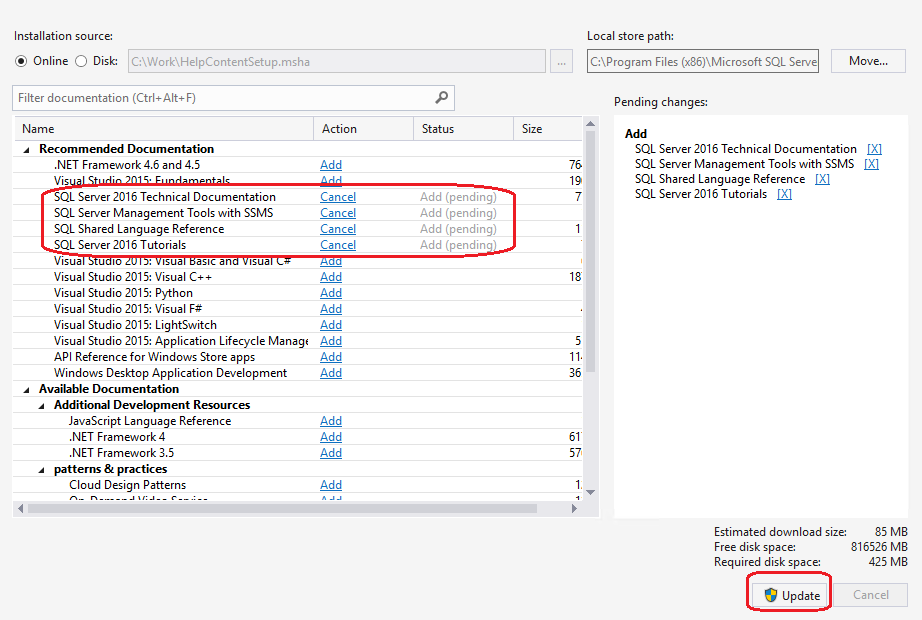Cancel the pending SQL Server 2016 Technical Documentation add
922x620 pixels.
337,196
